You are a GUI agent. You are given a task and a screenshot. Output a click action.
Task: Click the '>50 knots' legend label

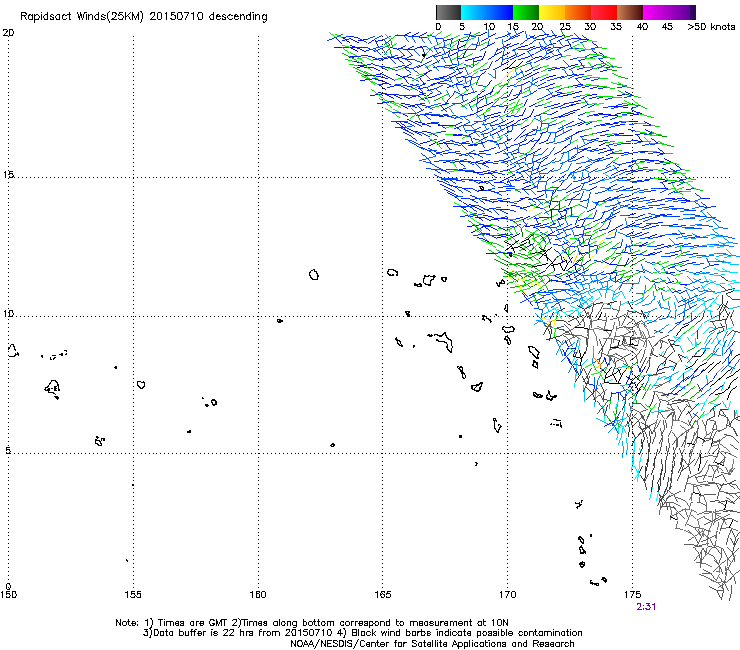coord(711,27)
